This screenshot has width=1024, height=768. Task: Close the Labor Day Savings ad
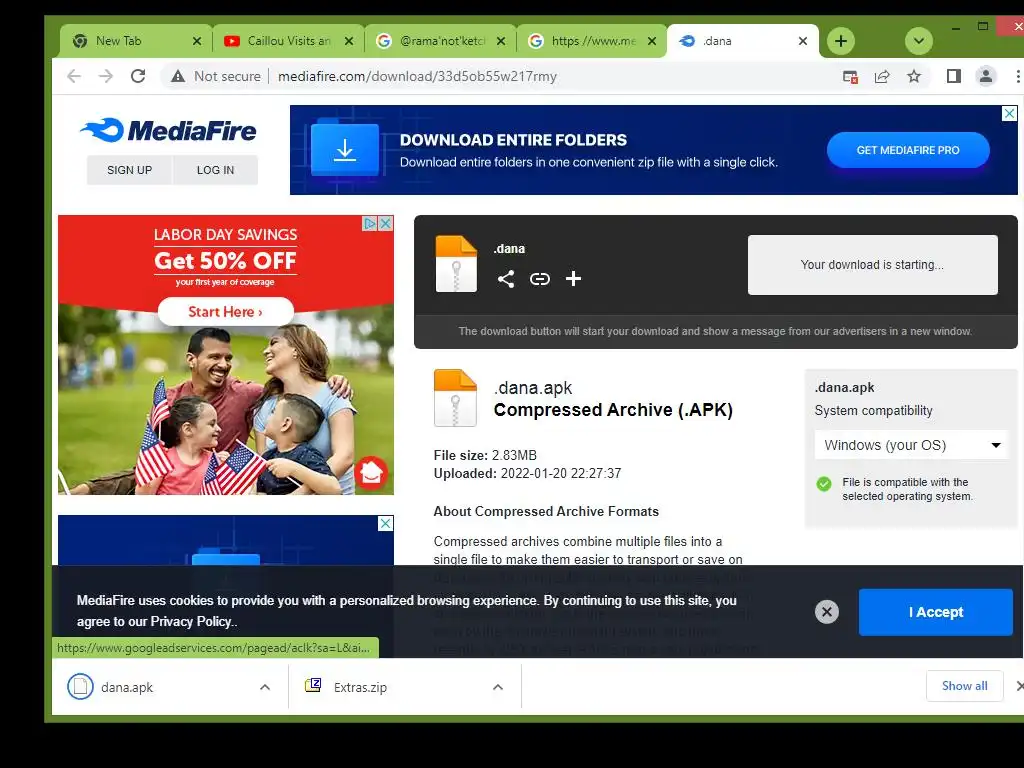click(x=386, y=223)
